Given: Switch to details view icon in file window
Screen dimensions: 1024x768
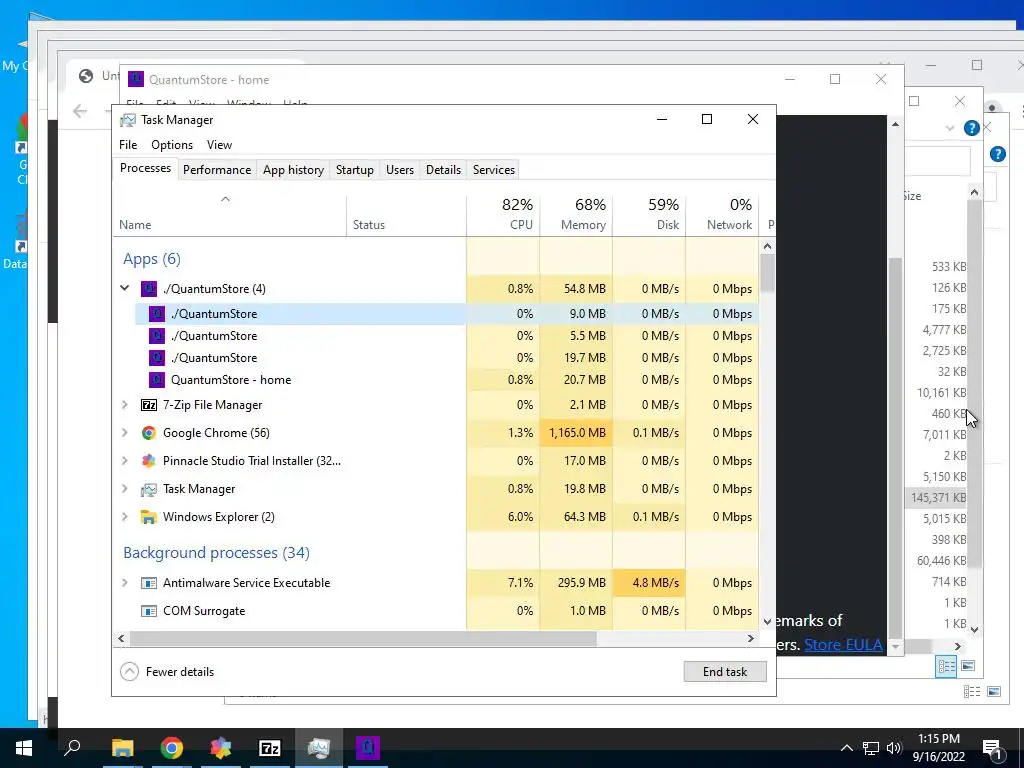Looking at the screenshot, I should click(x=946, y=665).
